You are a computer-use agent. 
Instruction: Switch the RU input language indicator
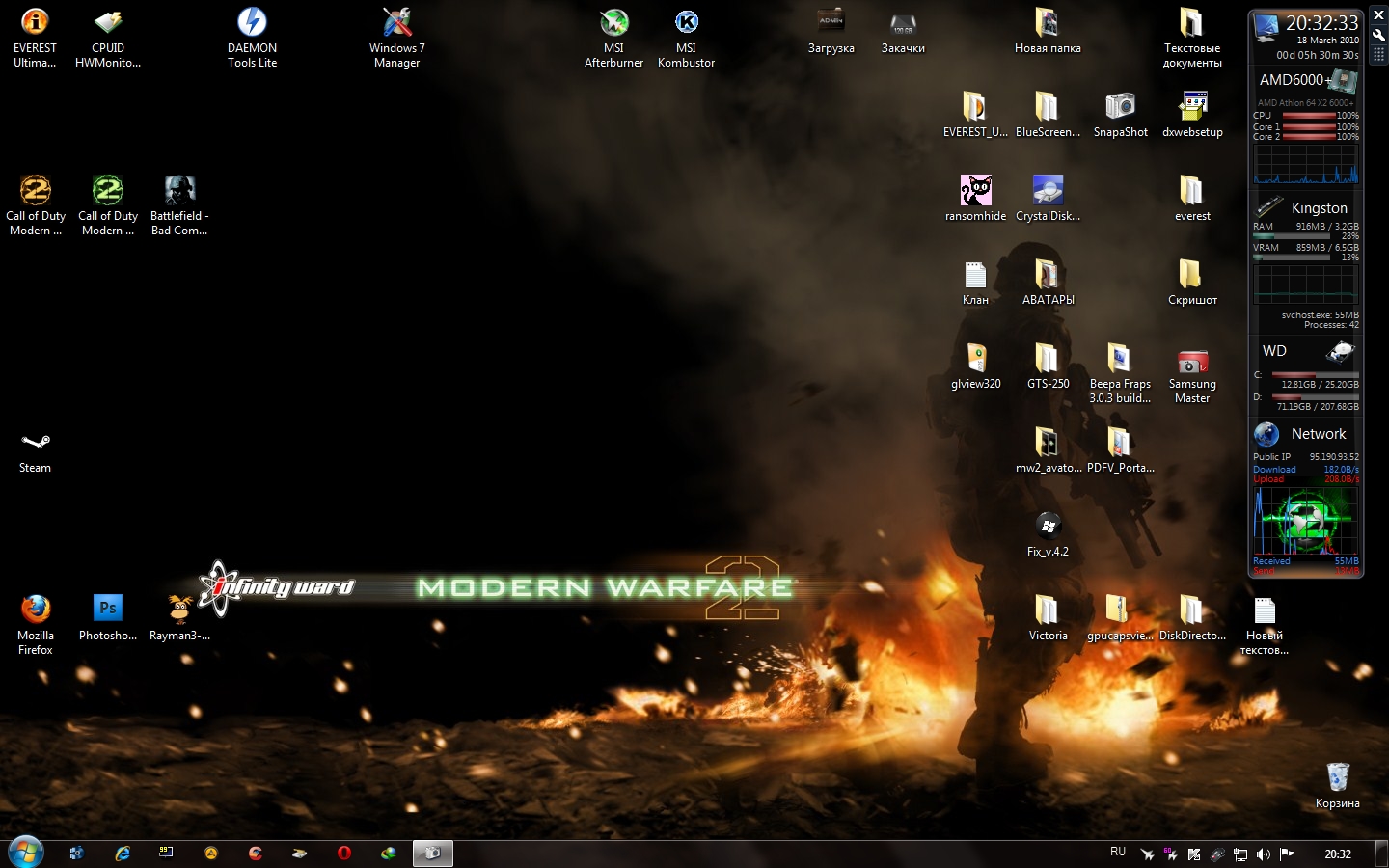coord(1118,853)
